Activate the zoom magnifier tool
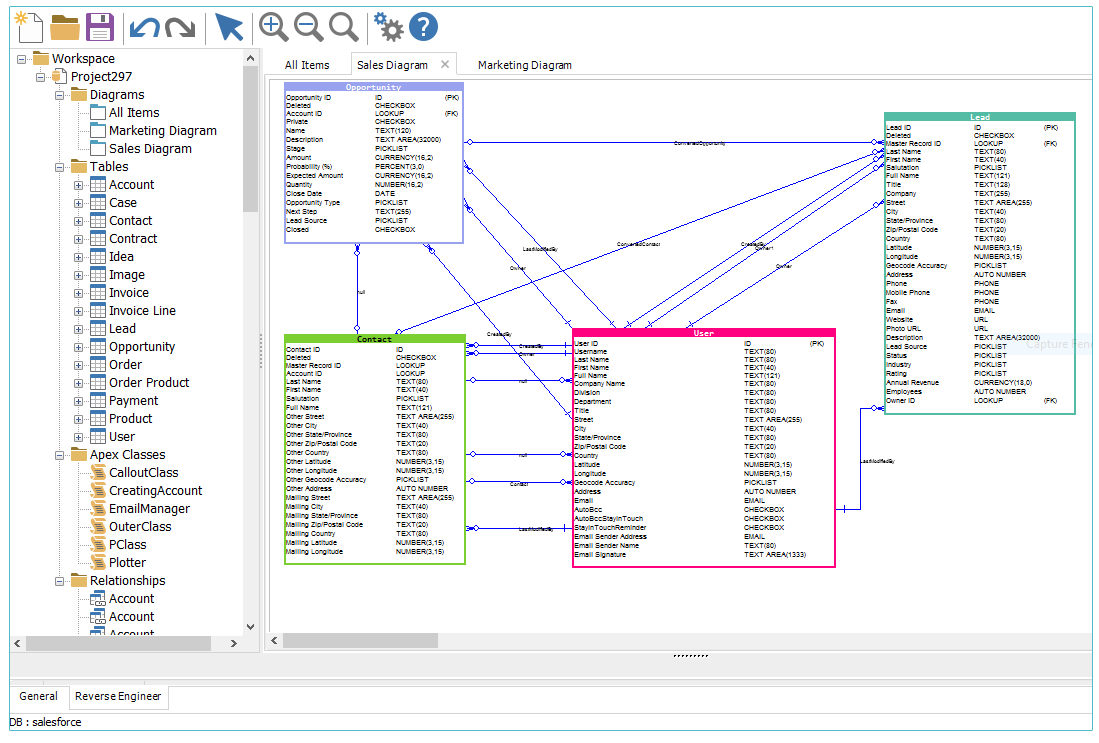Image resolution: width=1099 pixels, height=743 pixels. point(343,27)
